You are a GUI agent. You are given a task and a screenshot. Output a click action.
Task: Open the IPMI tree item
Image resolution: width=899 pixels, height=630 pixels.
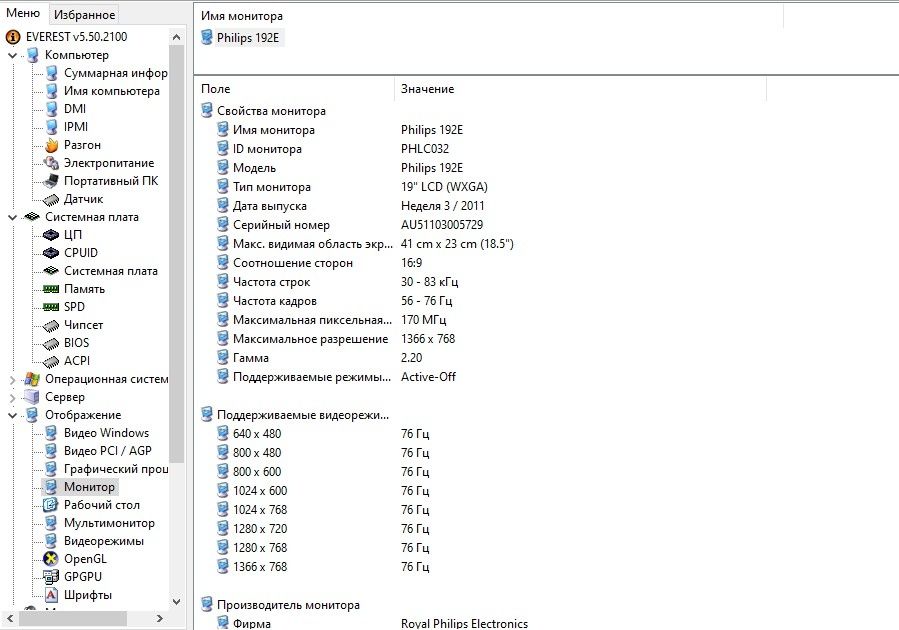tap(76, 127)
